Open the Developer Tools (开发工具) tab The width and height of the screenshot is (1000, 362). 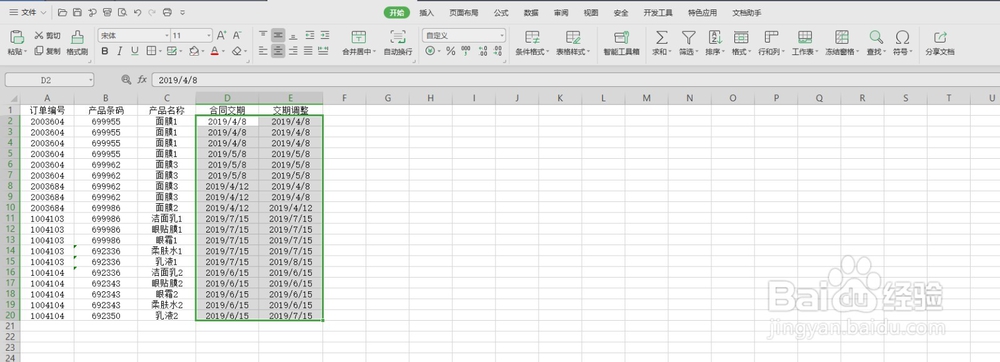point(658,13)
